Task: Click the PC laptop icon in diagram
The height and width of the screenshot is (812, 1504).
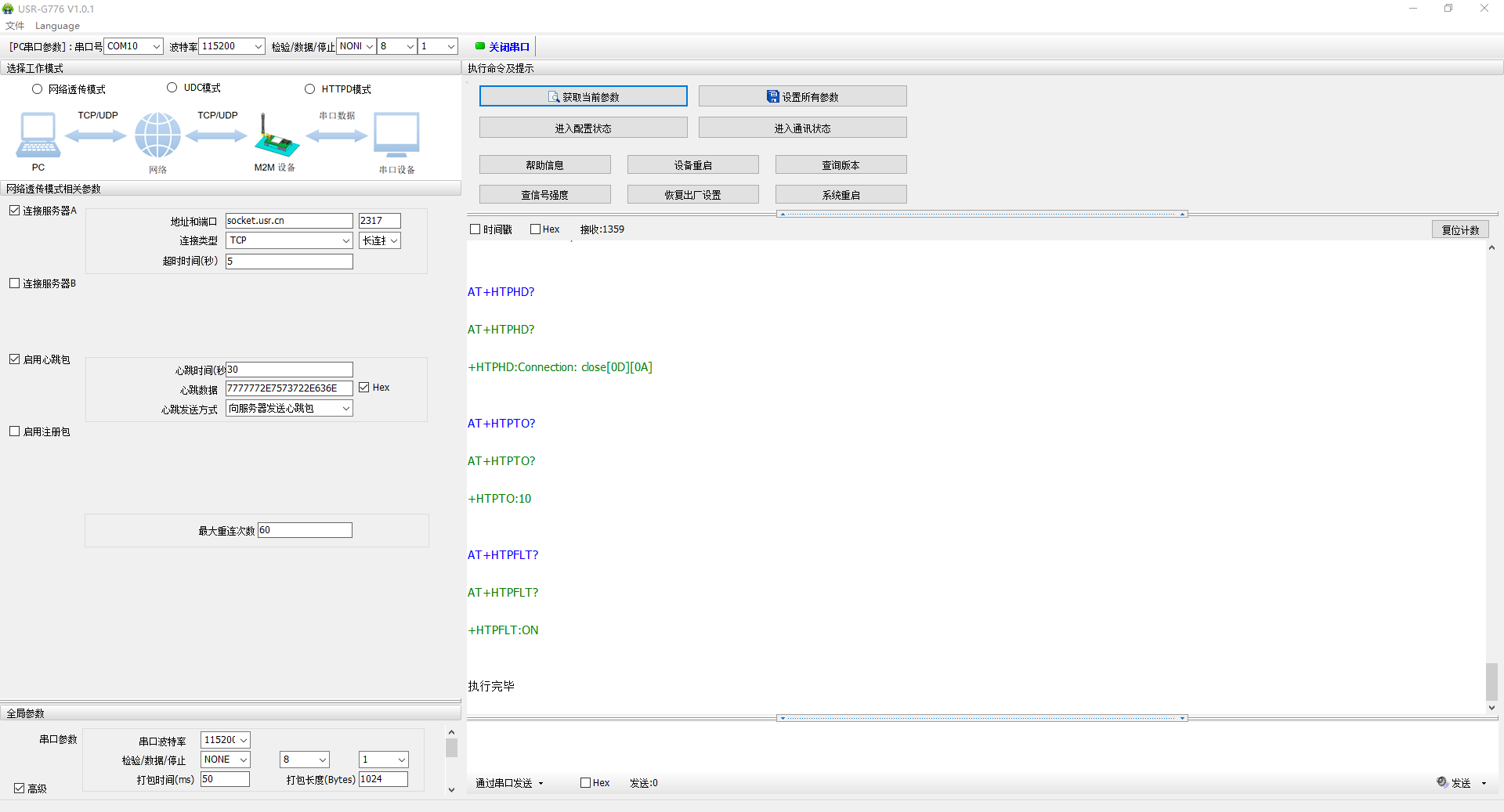Action: pyautogui.click(x=38, y=135)
